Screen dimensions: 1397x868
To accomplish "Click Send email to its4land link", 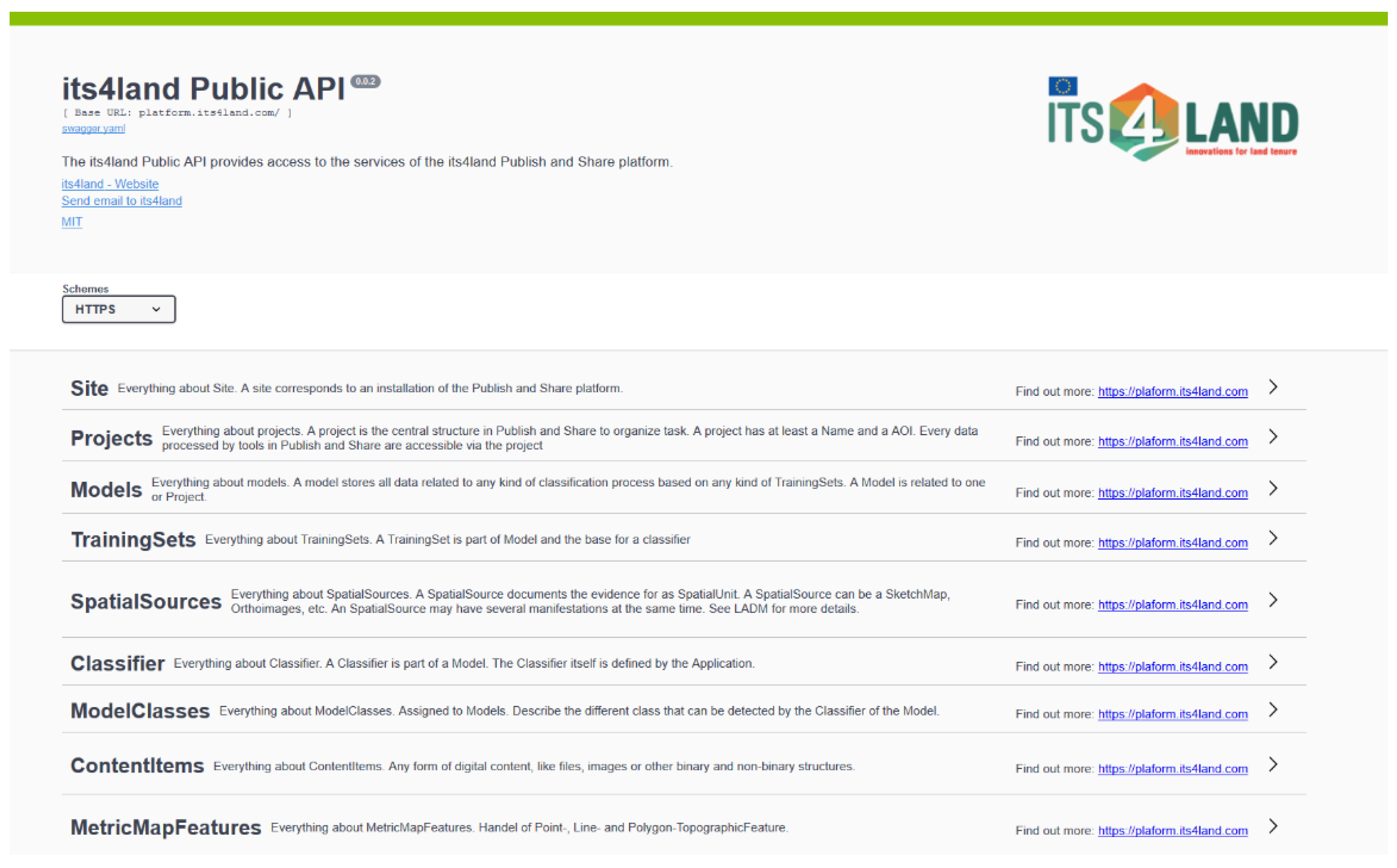I will (122, 201).
